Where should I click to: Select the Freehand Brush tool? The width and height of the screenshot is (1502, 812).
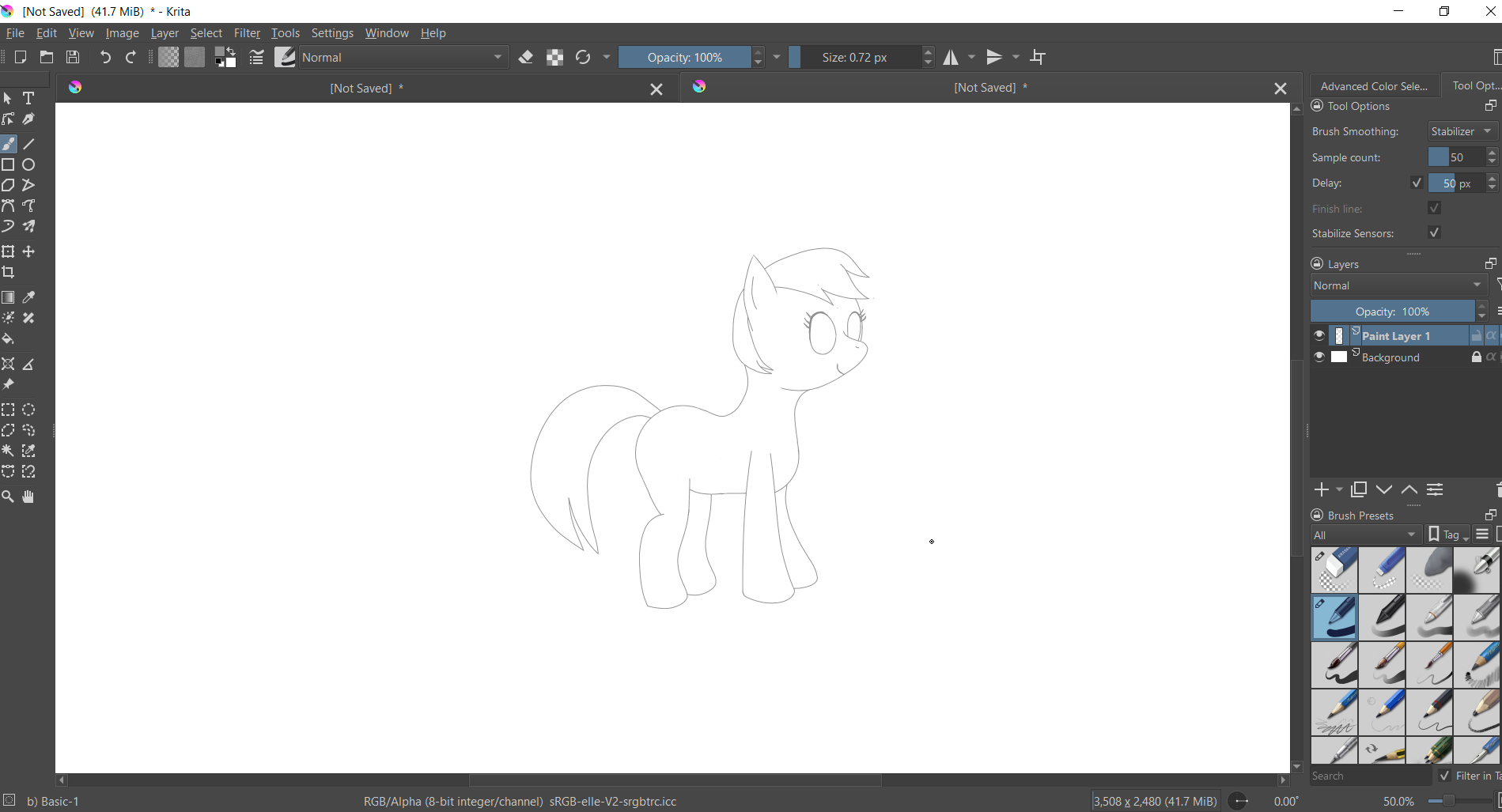9,144
